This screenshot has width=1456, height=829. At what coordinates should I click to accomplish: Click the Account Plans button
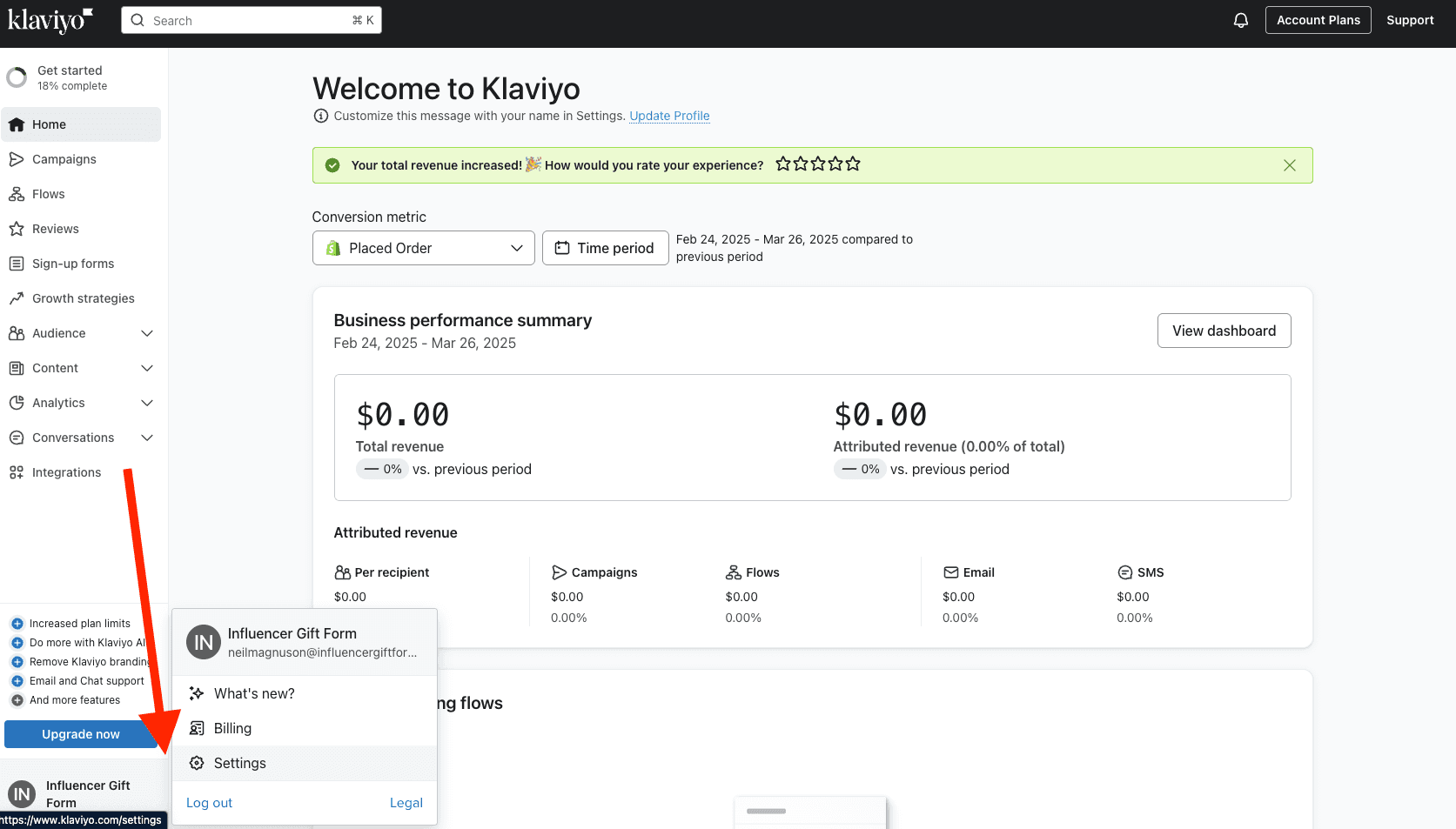point(1318,20)
